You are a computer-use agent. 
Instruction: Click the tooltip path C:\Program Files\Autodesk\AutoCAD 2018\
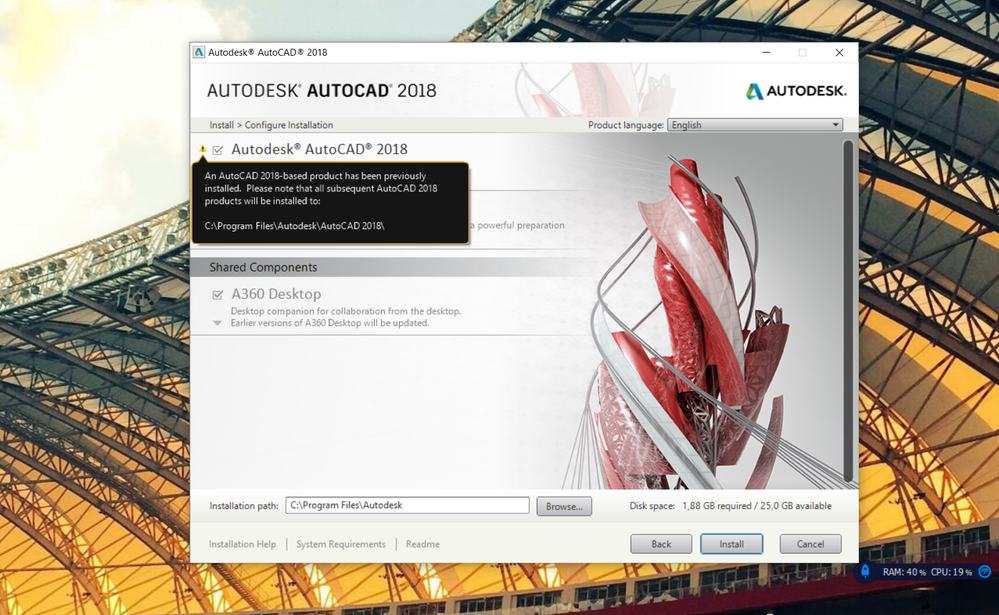[x=294, y=226]
